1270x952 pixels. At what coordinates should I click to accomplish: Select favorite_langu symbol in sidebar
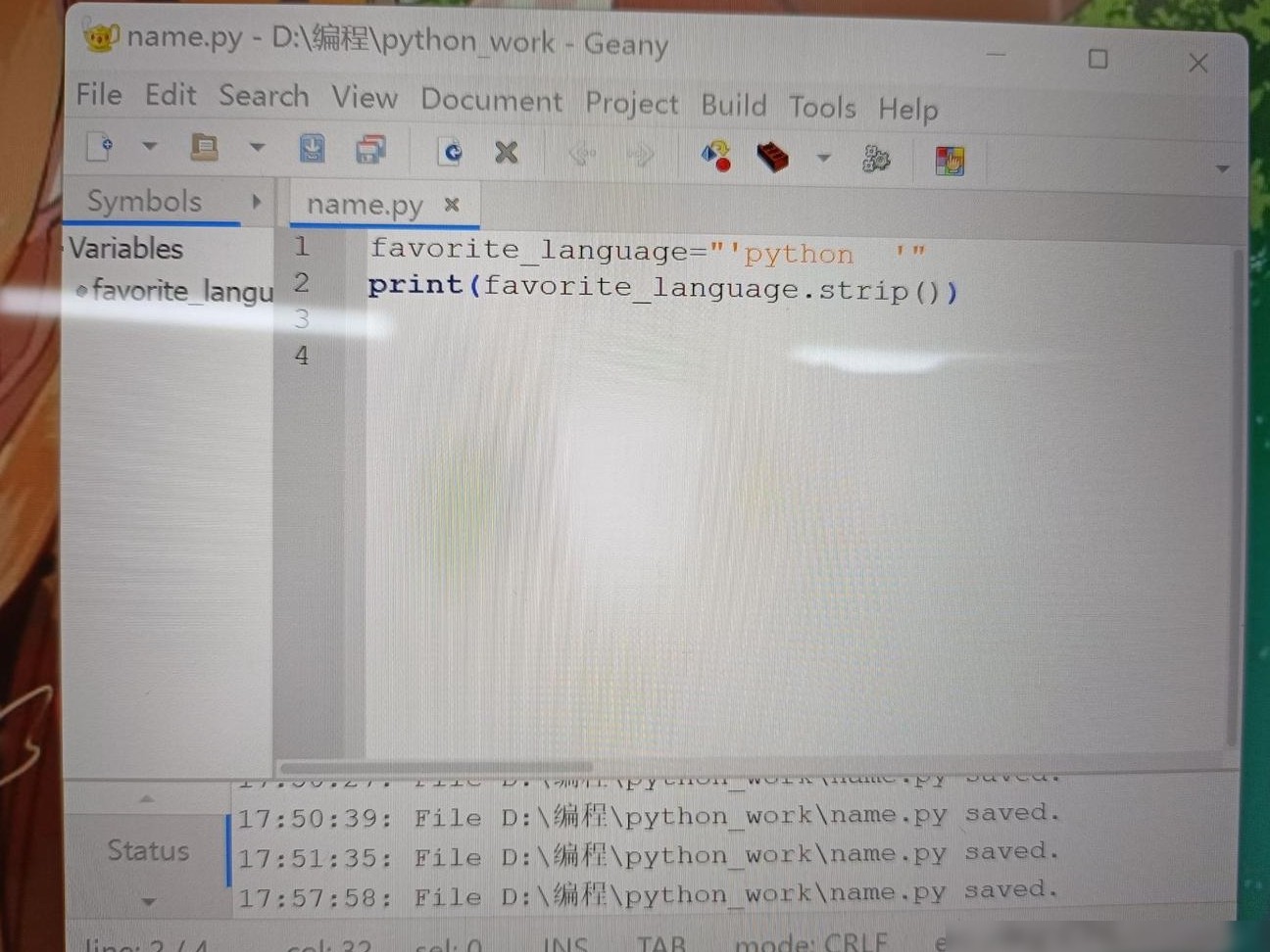[182, 291]
